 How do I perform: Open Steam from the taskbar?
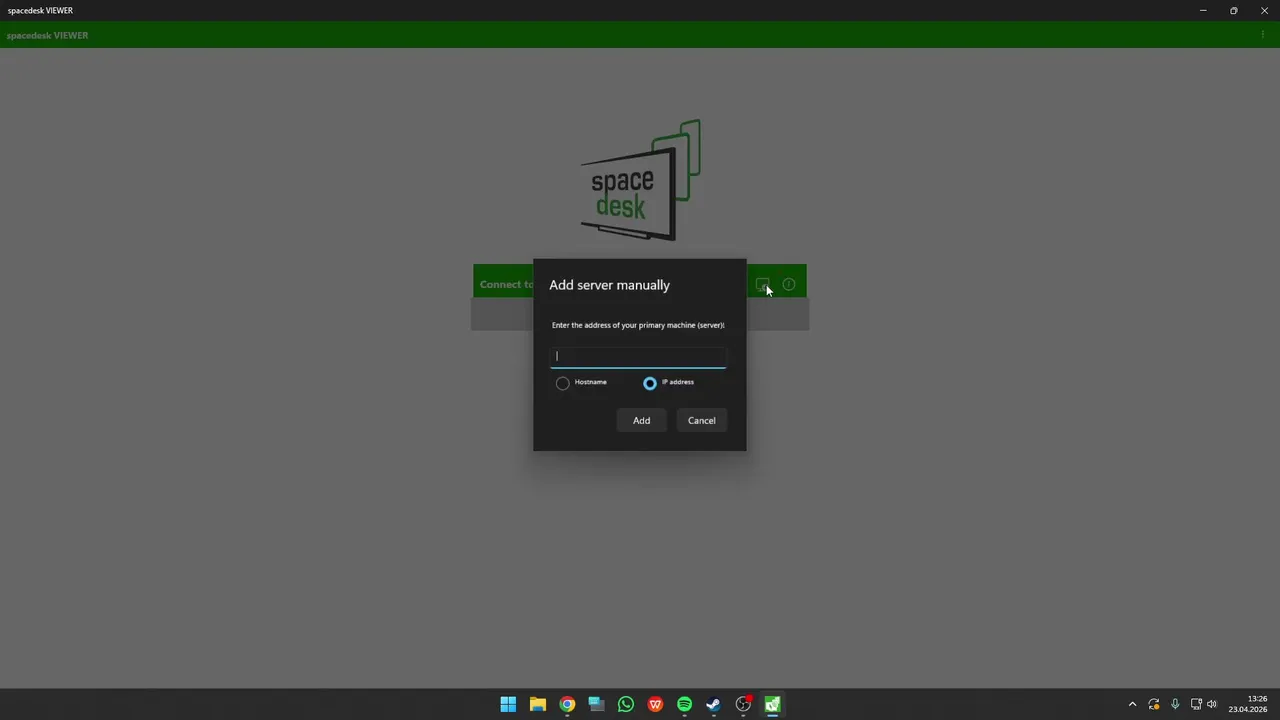[x=714, y=704]
